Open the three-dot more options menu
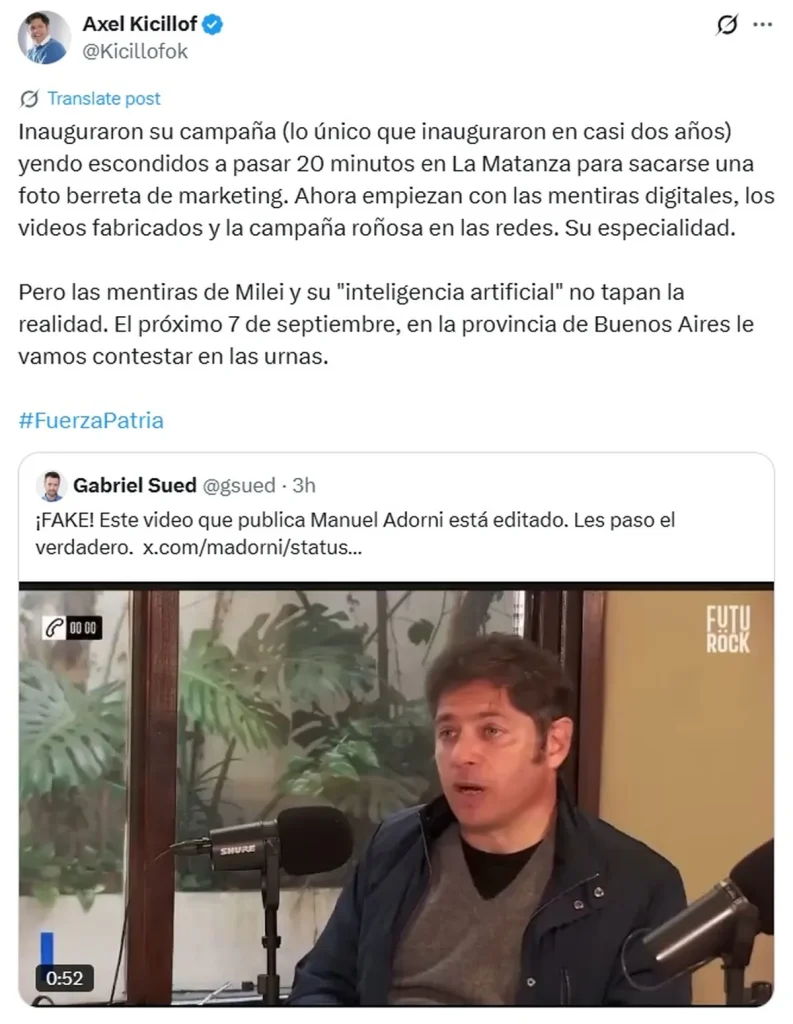 point(763,25)
